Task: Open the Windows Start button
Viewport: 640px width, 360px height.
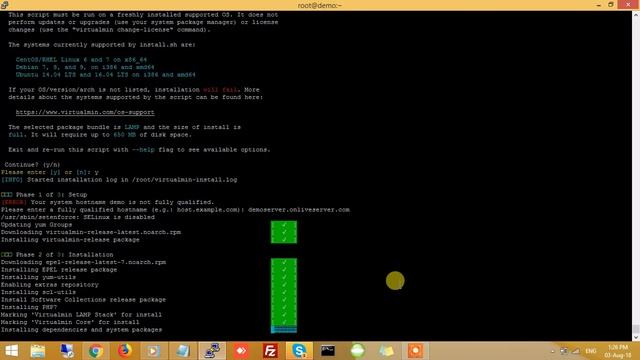Action: [11, 351]
